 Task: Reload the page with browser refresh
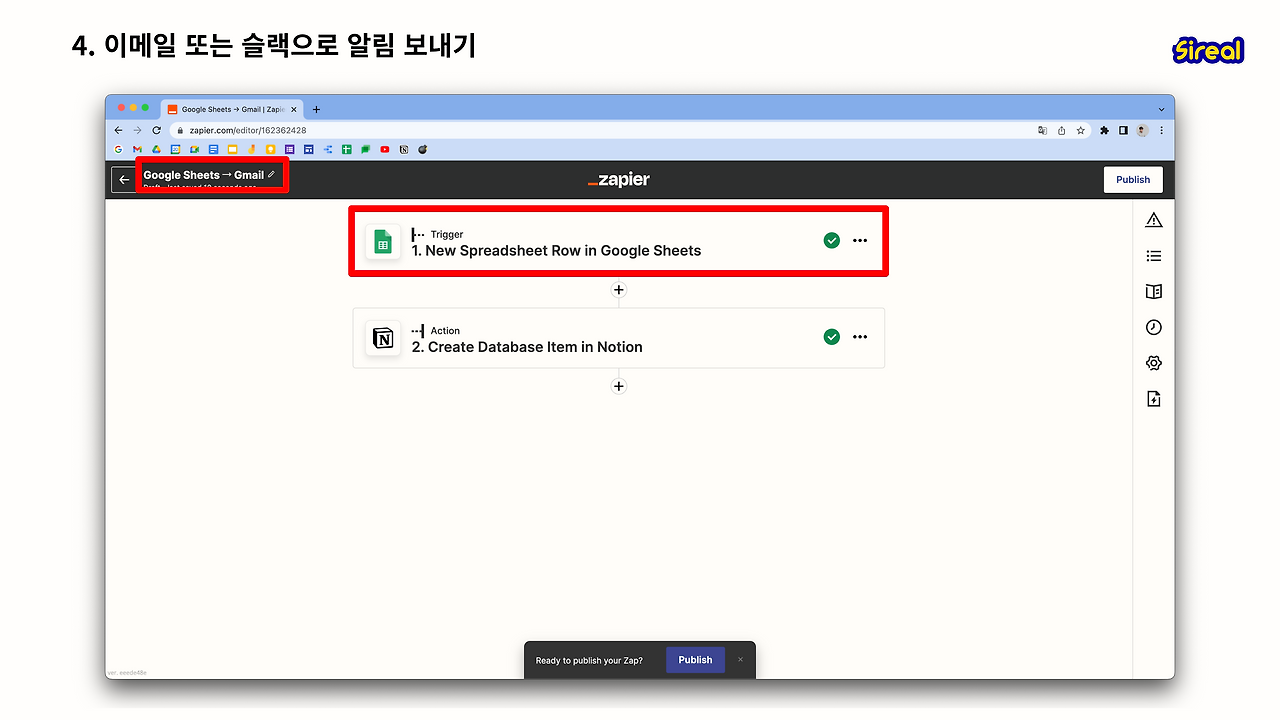point(156,130)
